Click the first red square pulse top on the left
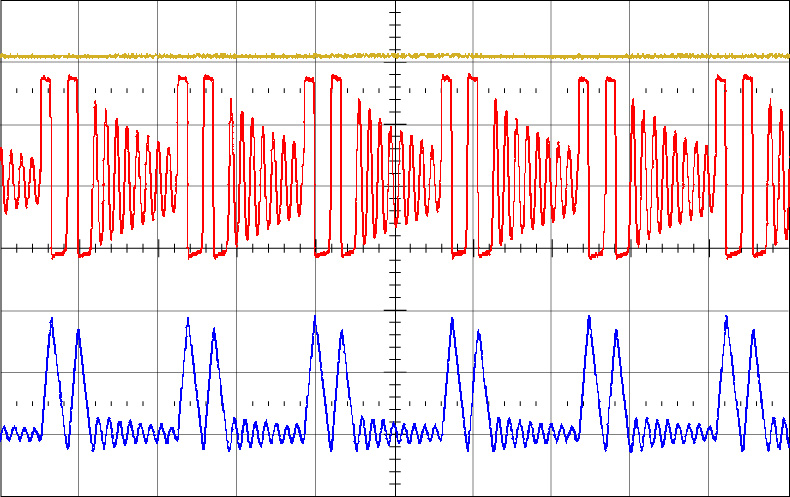Screen dimensions: 790x497 44,78
